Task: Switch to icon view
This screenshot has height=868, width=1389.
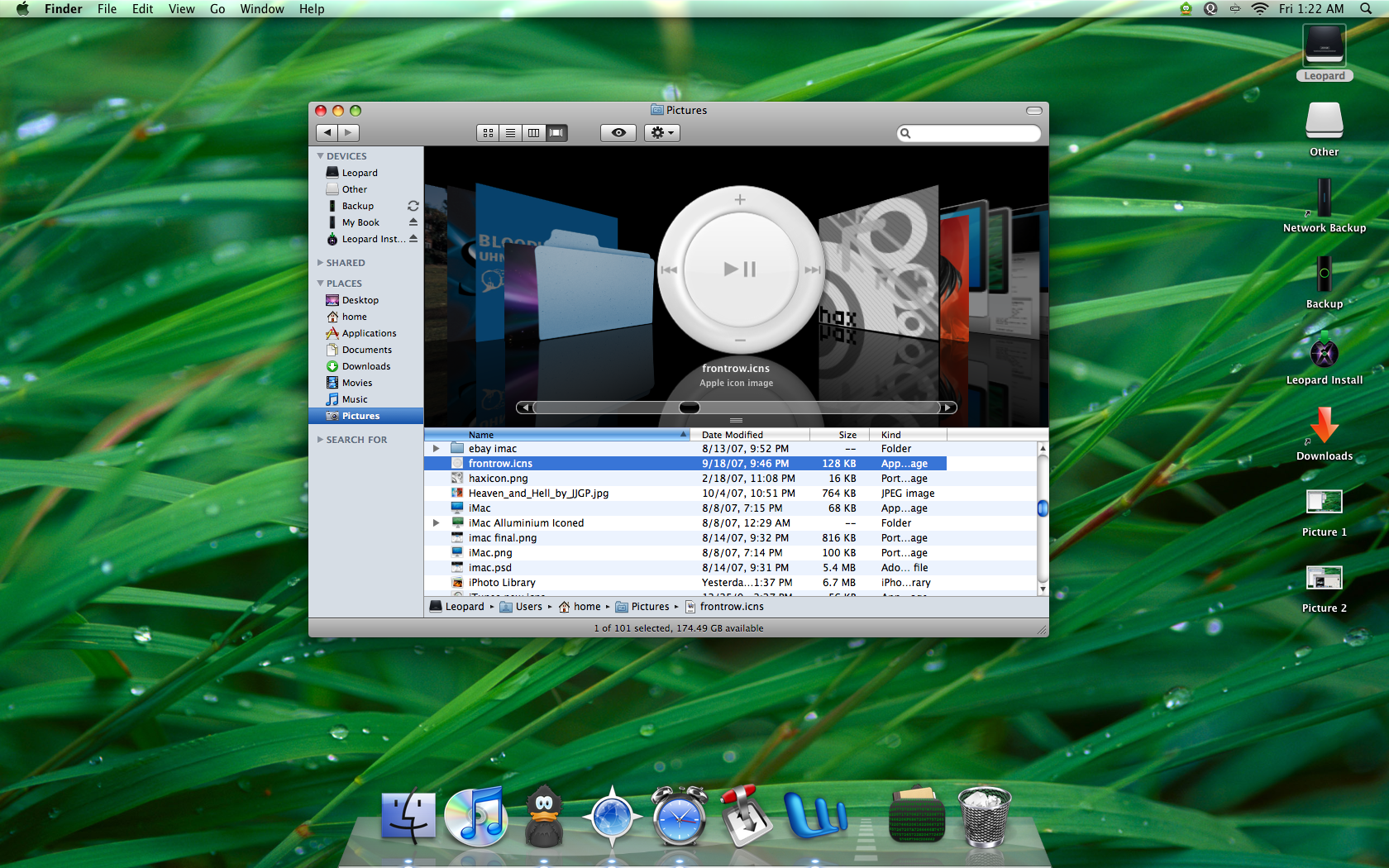Action: pyautogui.click(x=488, y=133)
